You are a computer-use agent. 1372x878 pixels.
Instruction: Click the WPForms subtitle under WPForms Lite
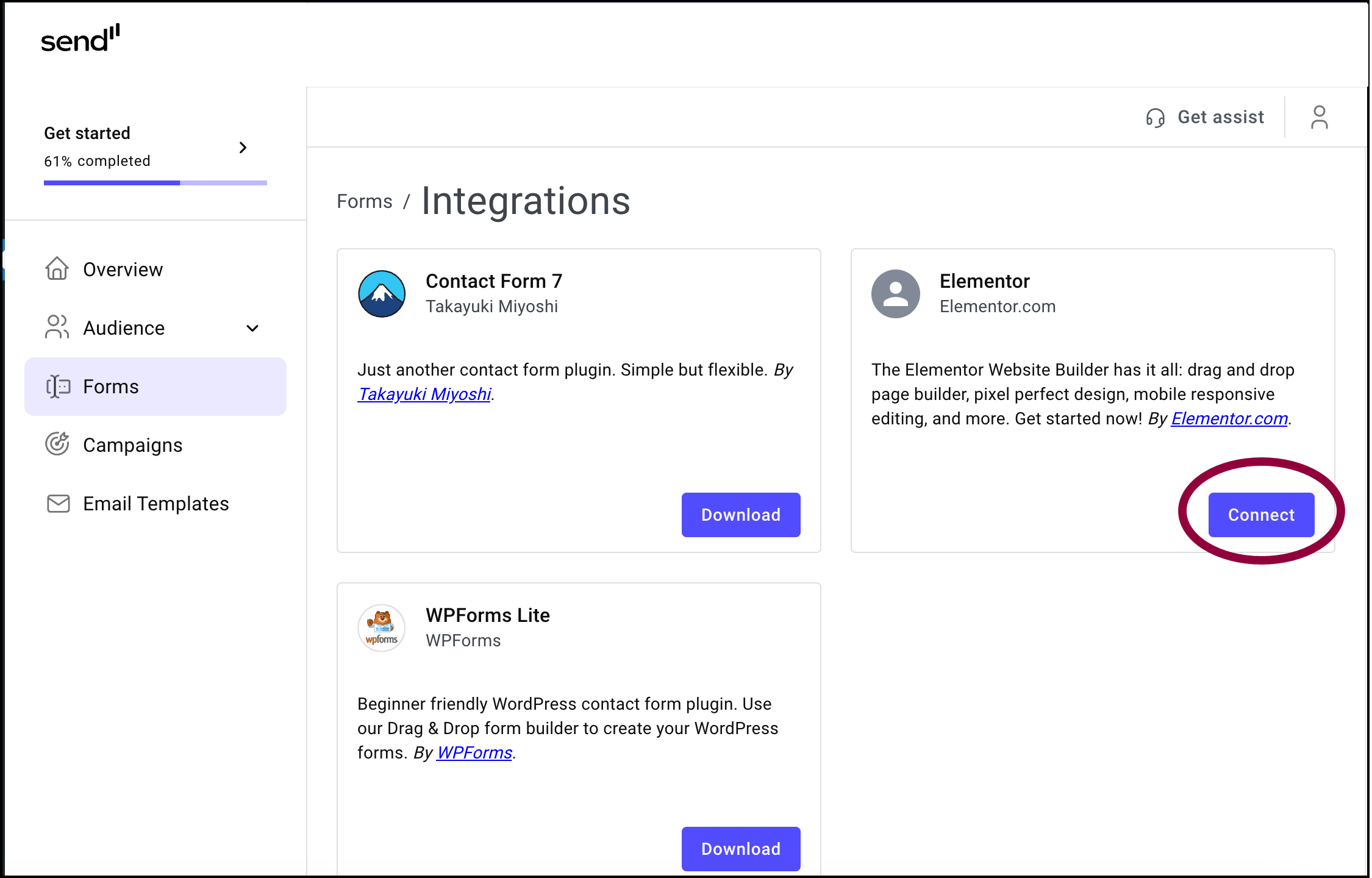pyautogui.click(x=463, y=640)
